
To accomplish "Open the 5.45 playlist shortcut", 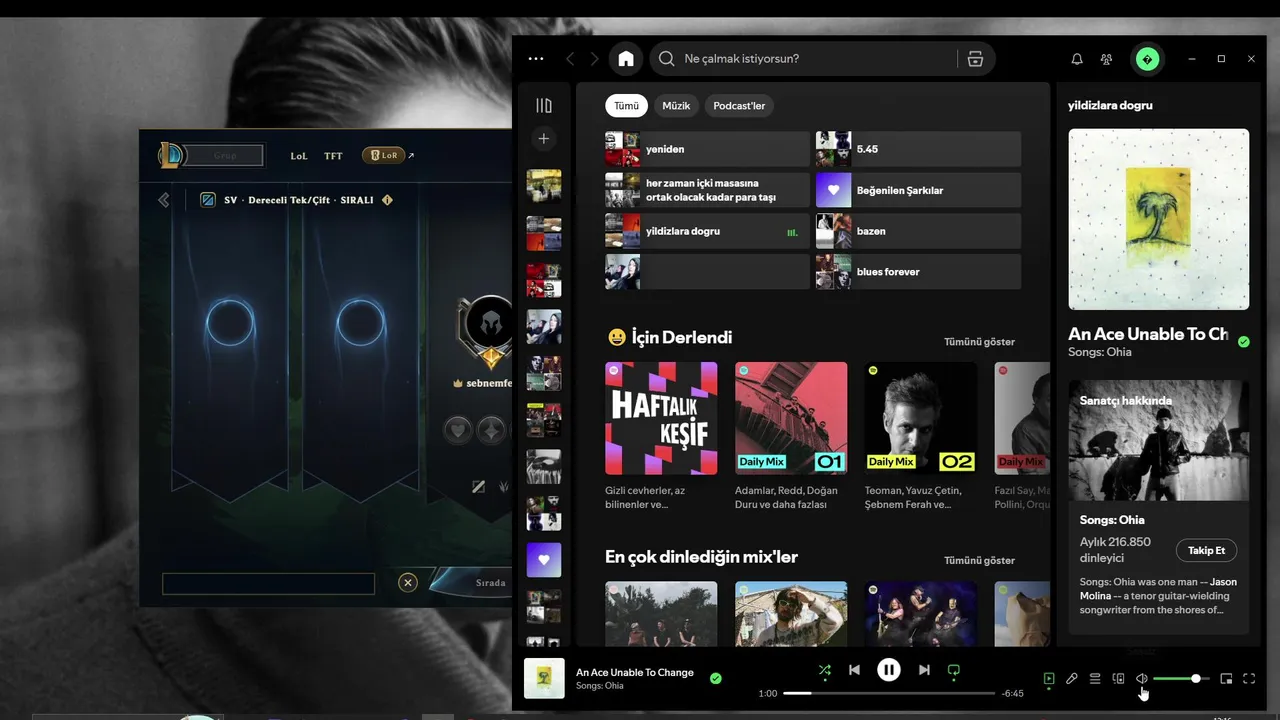I will (918, 149).
